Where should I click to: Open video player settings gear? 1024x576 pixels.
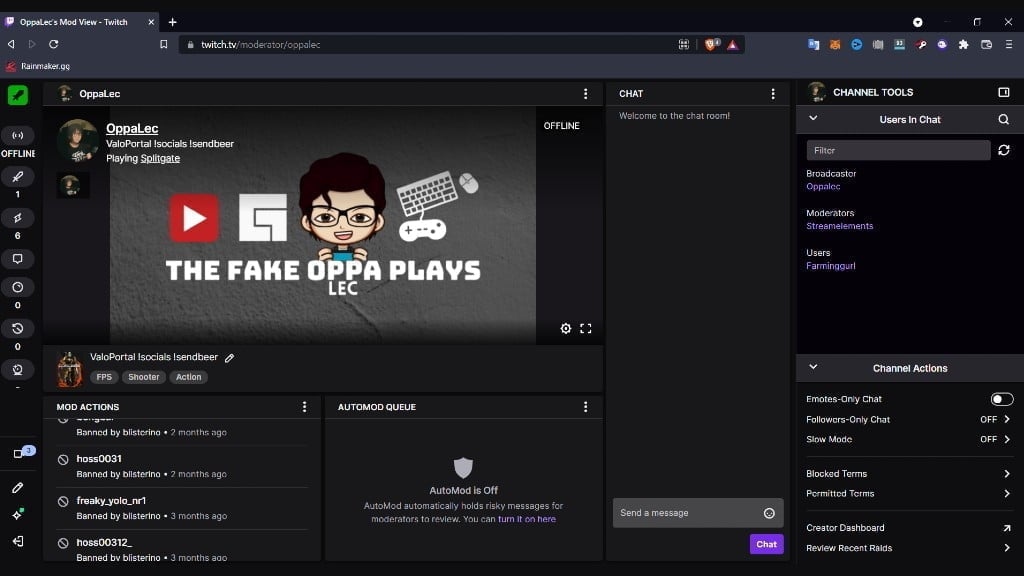point(566,328)
